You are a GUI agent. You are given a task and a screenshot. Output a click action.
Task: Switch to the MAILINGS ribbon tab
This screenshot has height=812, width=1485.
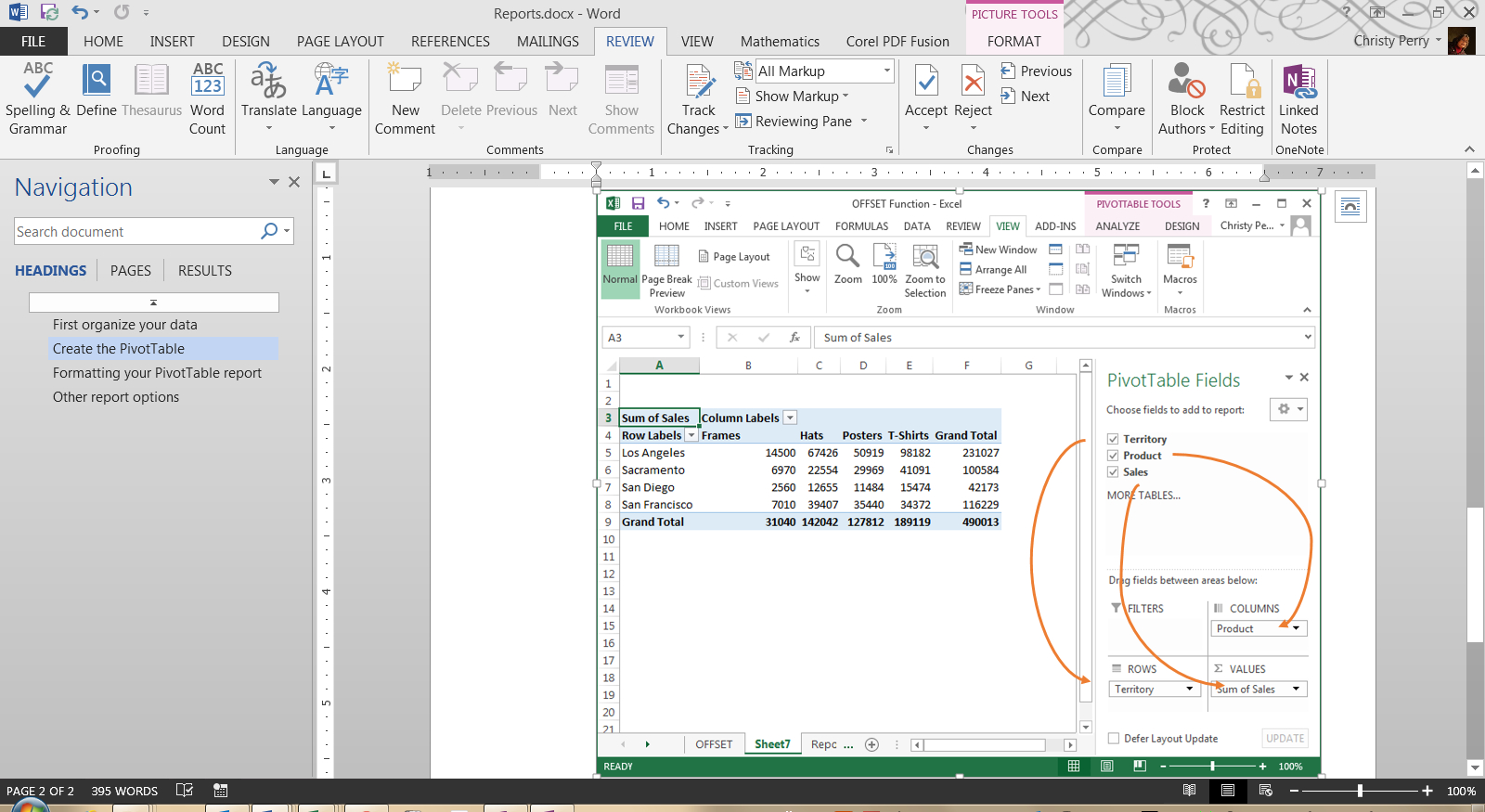[548, 42]
